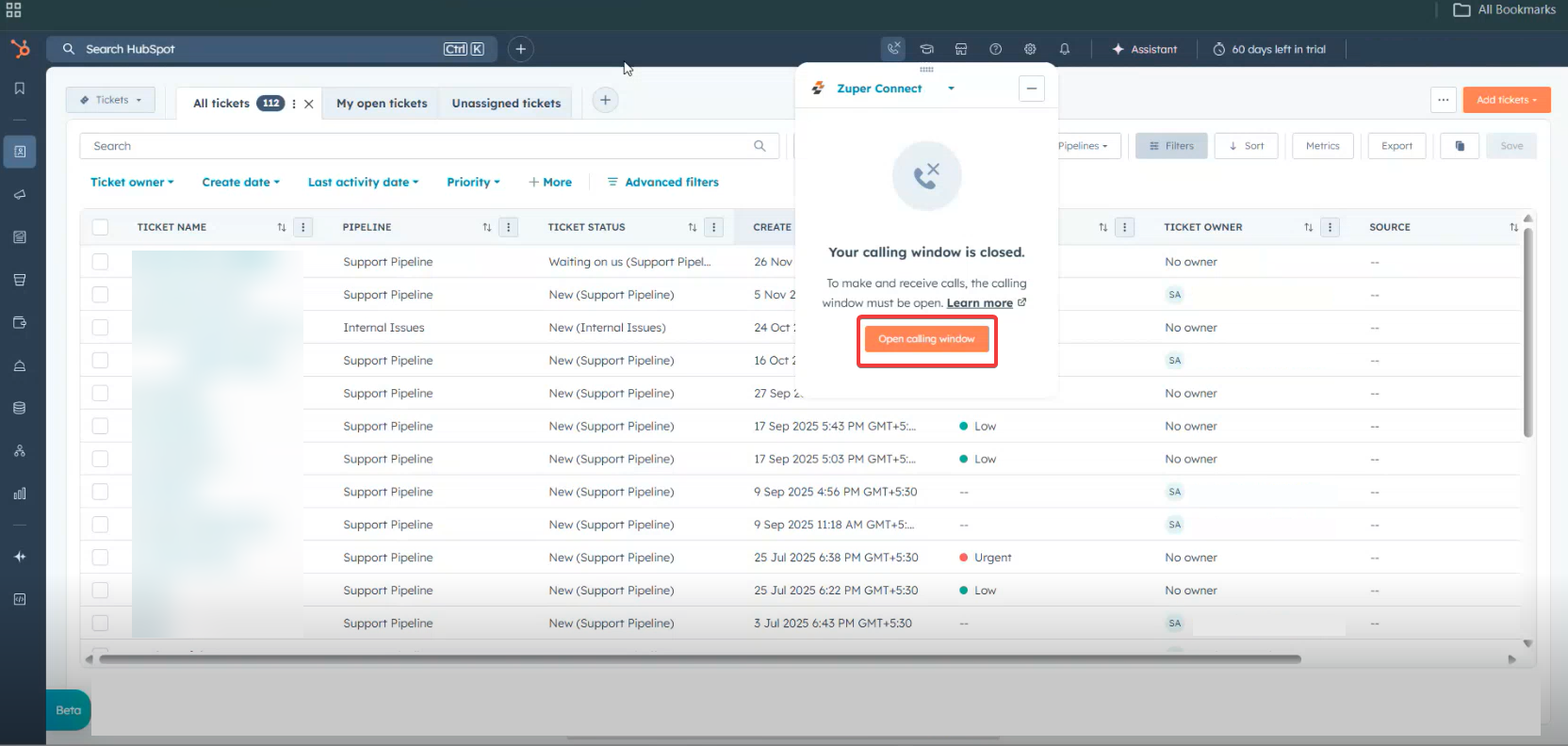Viewport: 1568px width, 746px height.
Task: Open the Help question mark icon
Action: (x=995, y=49)
